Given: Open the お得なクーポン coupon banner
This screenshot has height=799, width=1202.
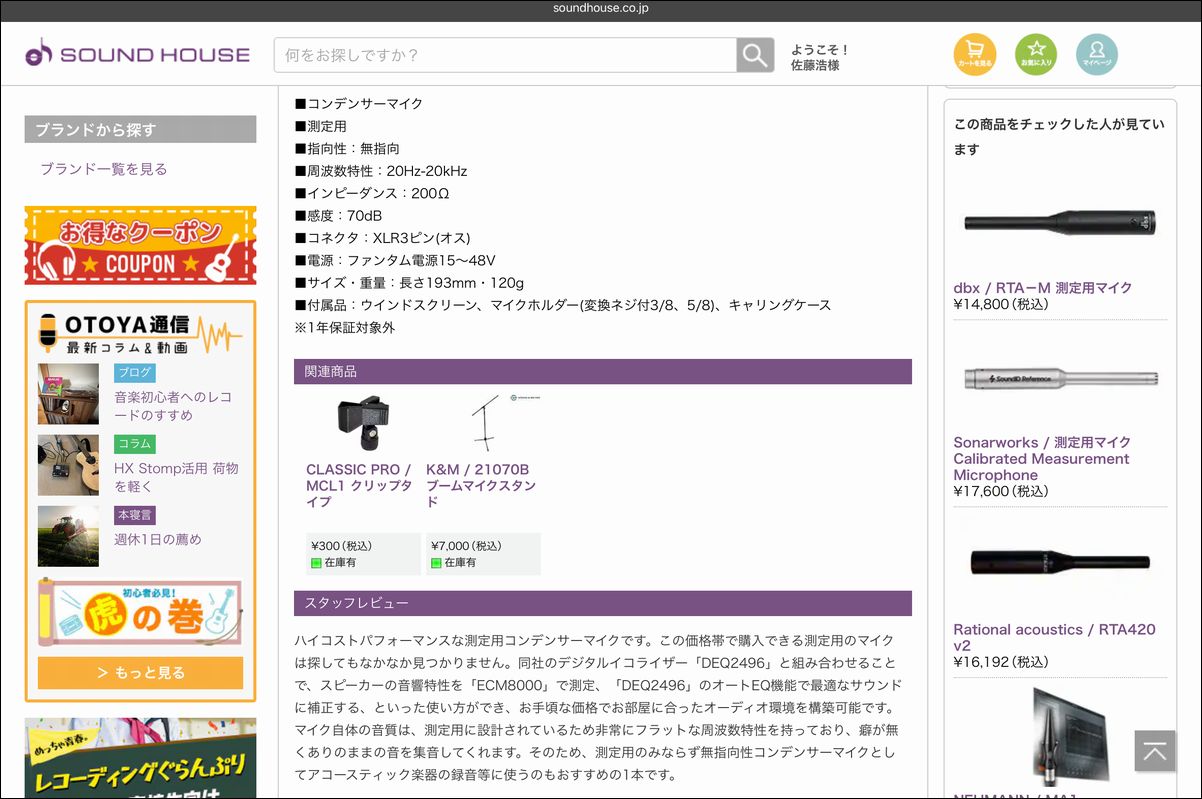Looking at the screenshot, I should pyautogui.click(x=140, y=246).
